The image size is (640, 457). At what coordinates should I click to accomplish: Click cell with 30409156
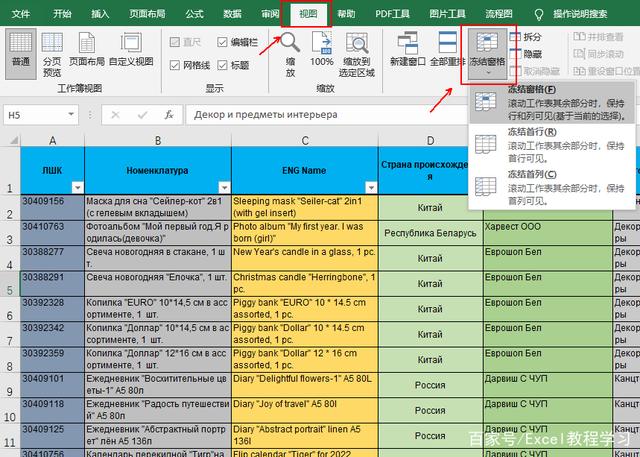tap(53, 207)
